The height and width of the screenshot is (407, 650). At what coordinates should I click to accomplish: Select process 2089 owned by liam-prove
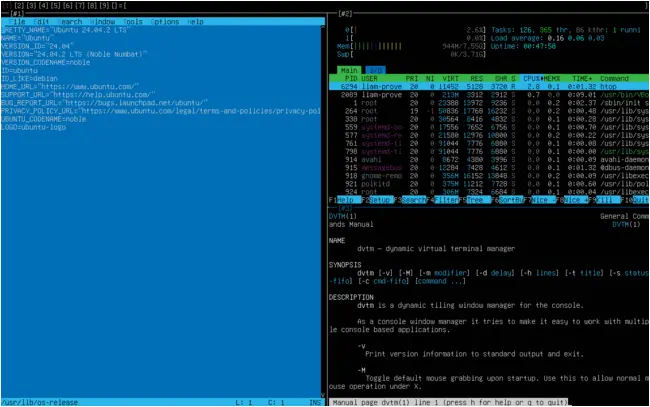(x=489, y=95)
